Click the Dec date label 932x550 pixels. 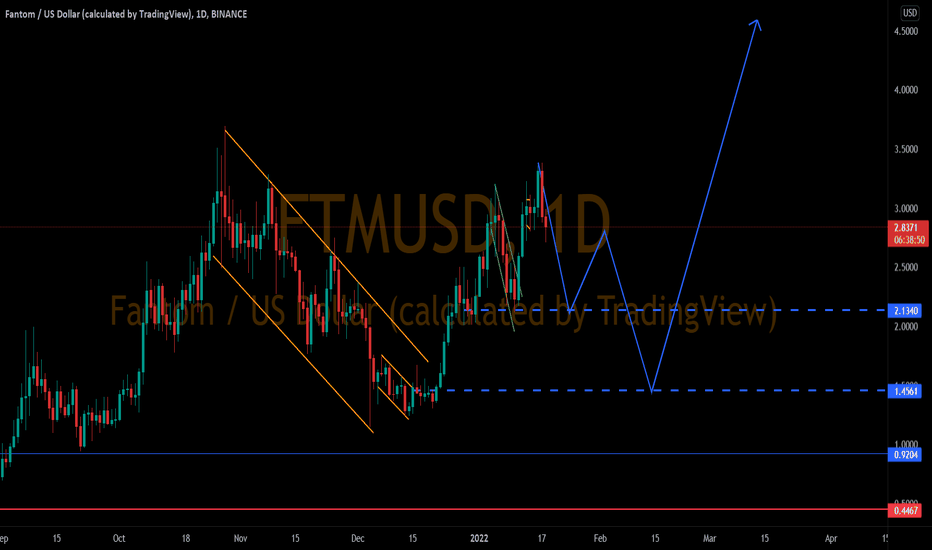pos(357,539)
